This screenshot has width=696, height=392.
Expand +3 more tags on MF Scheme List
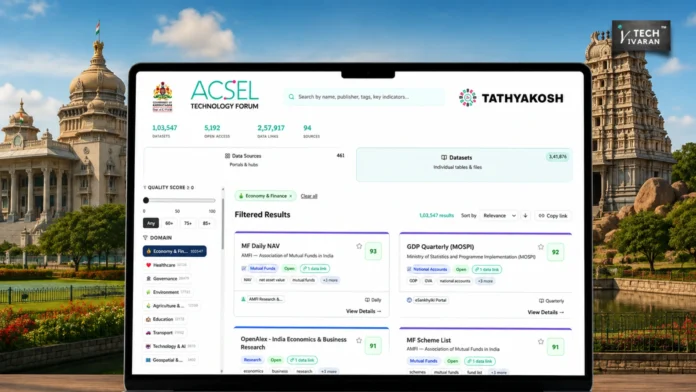tap(499, 372)
